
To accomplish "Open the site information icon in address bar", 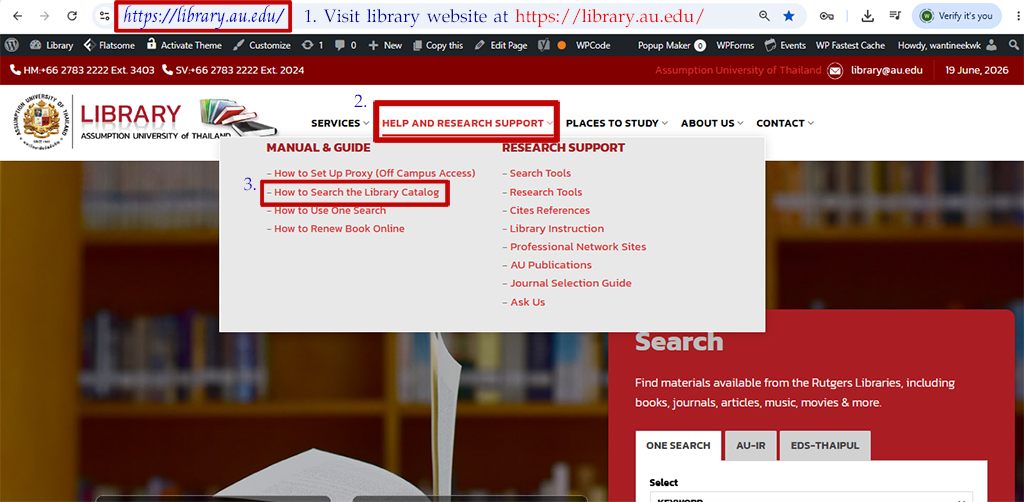I will (104, 16).
